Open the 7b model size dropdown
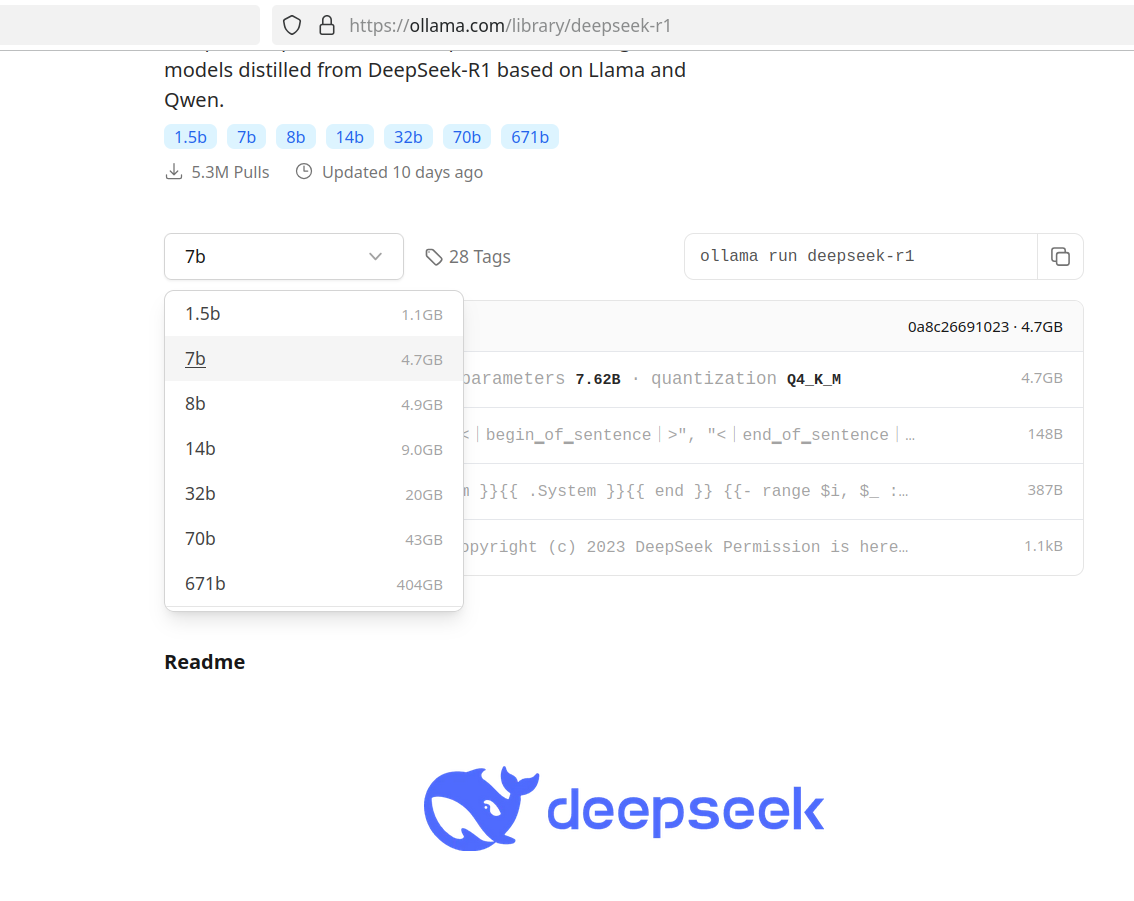The width and height of the screenshot is (1134, 901). click(x=284, y=257)
